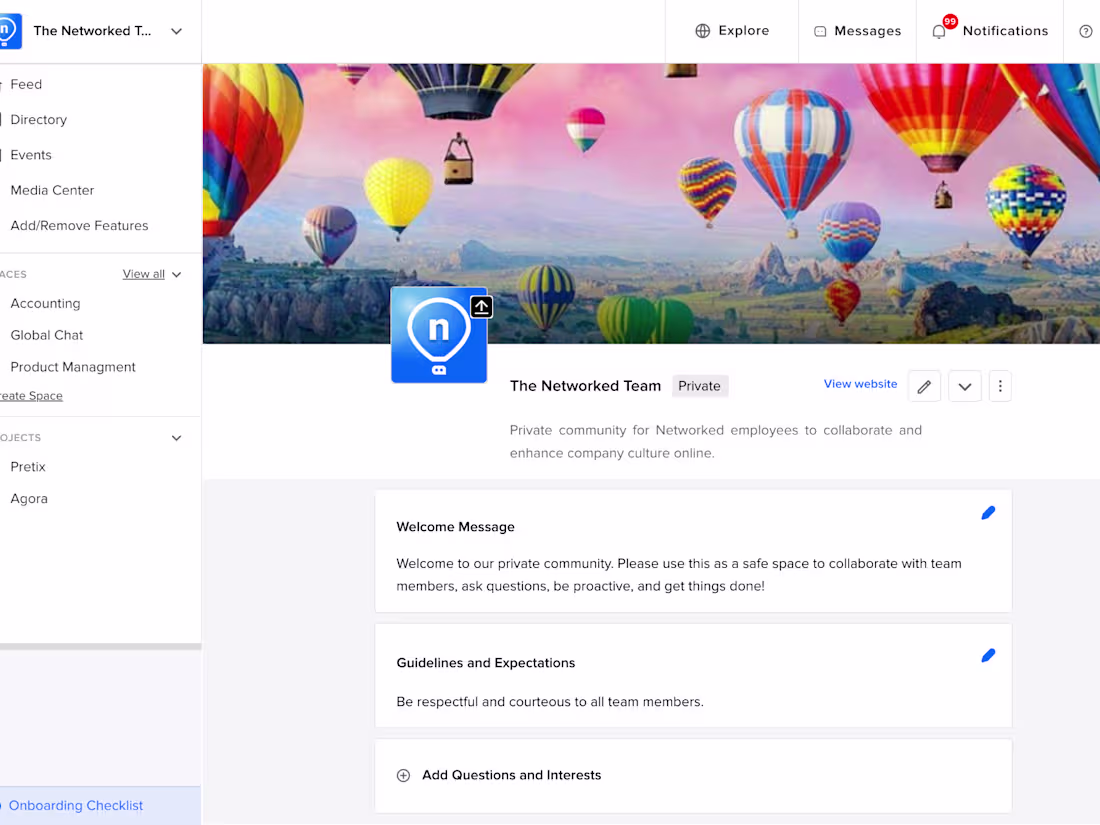Collapse the Projects section chevron

[x=176, y=438]
